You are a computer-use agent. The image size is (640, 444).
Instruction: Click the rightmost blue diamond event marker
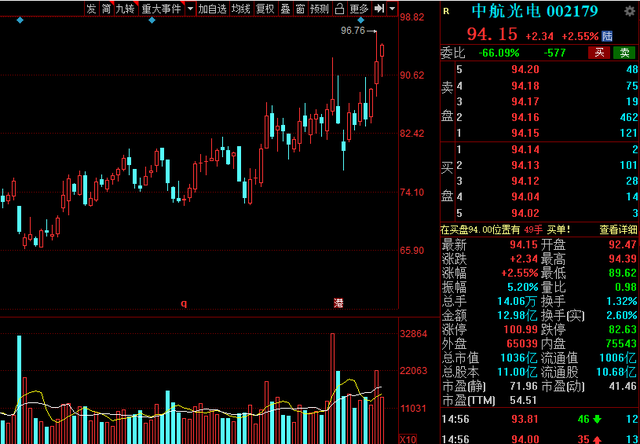[x=359, y=21]
